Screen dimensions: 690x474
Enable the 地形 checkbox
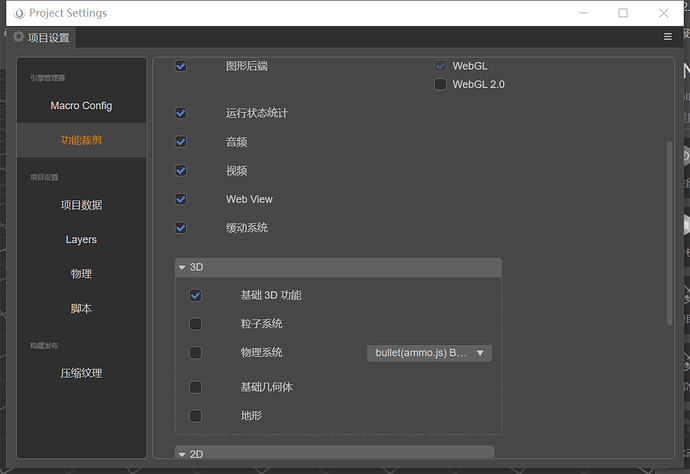tap(195, 416)
